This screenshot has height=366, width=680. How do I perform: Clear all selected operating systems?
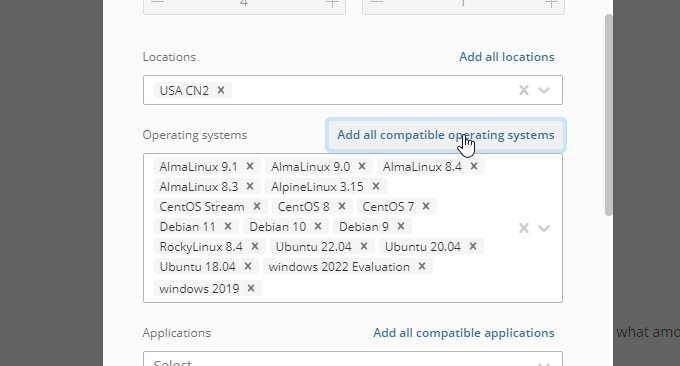point(524,228)
